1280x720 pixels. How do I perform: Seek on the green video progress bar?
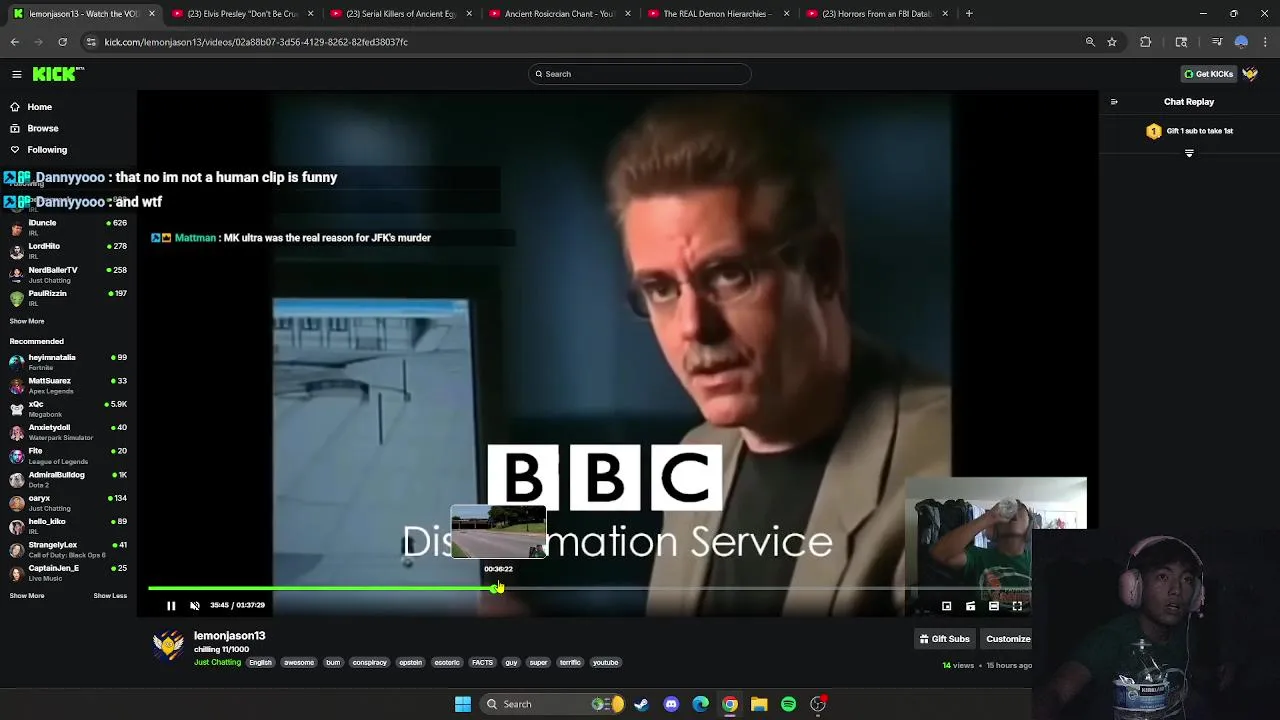[x=322, y=588]
